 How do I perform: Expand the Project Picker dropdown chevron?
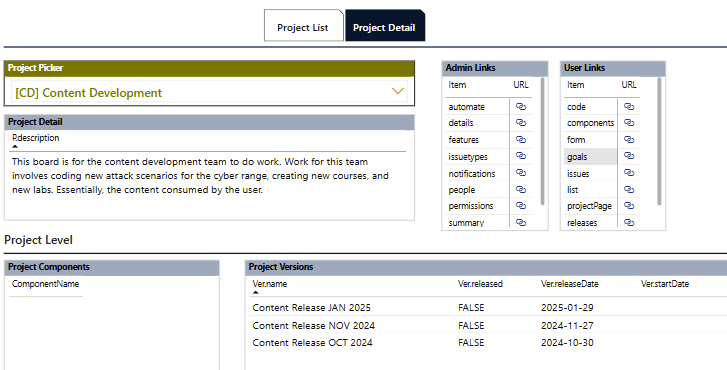tap(398, 91)
